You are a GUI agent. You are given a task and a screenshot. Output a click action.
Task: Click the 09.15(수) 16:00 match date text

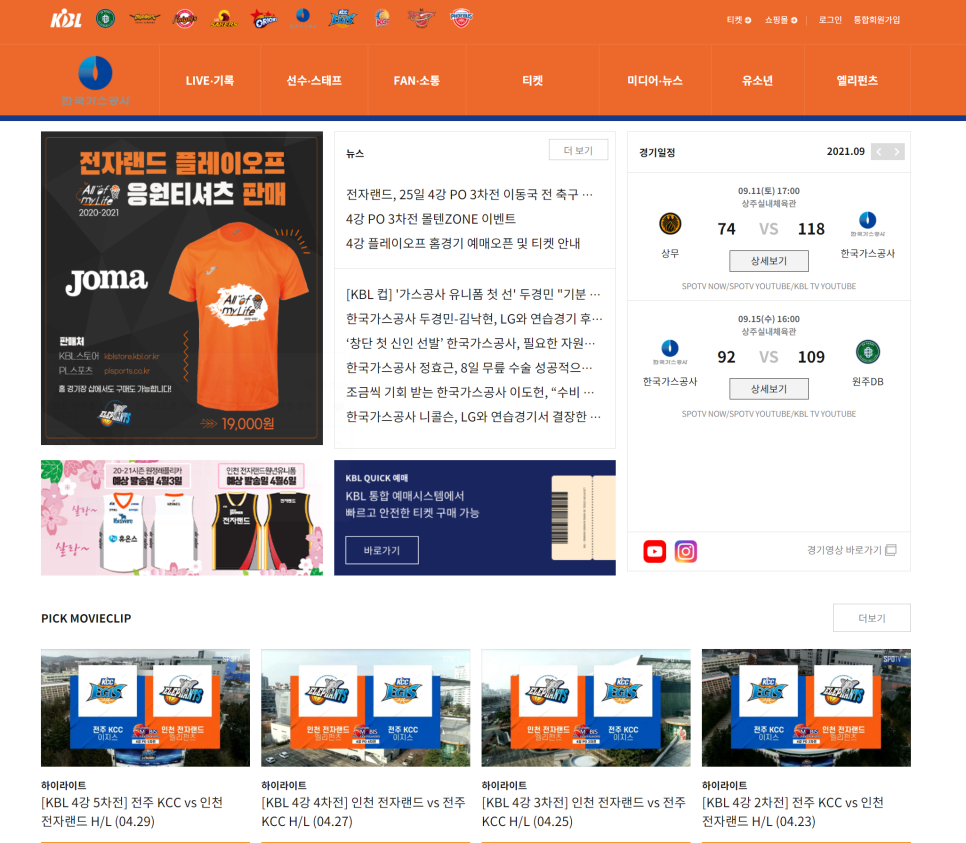tap(769, 319)
